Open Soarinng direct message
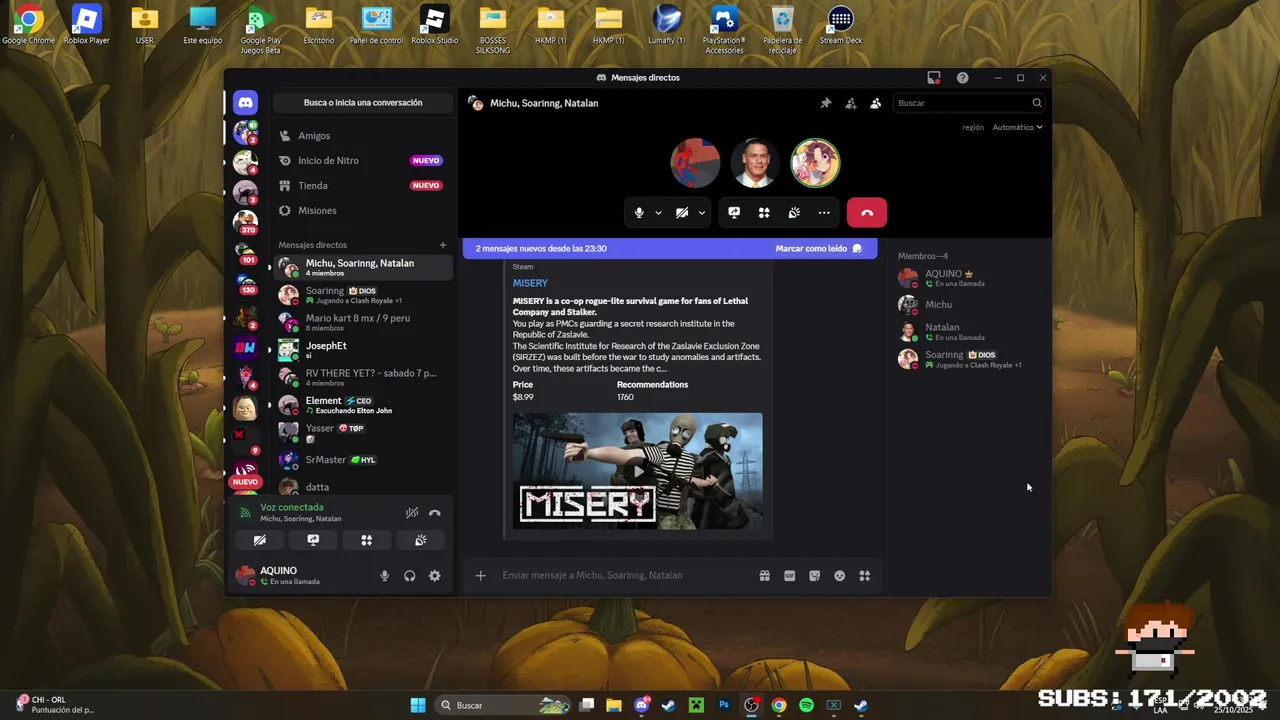This screenshot has width=1280, height=720. click(362, 295)
